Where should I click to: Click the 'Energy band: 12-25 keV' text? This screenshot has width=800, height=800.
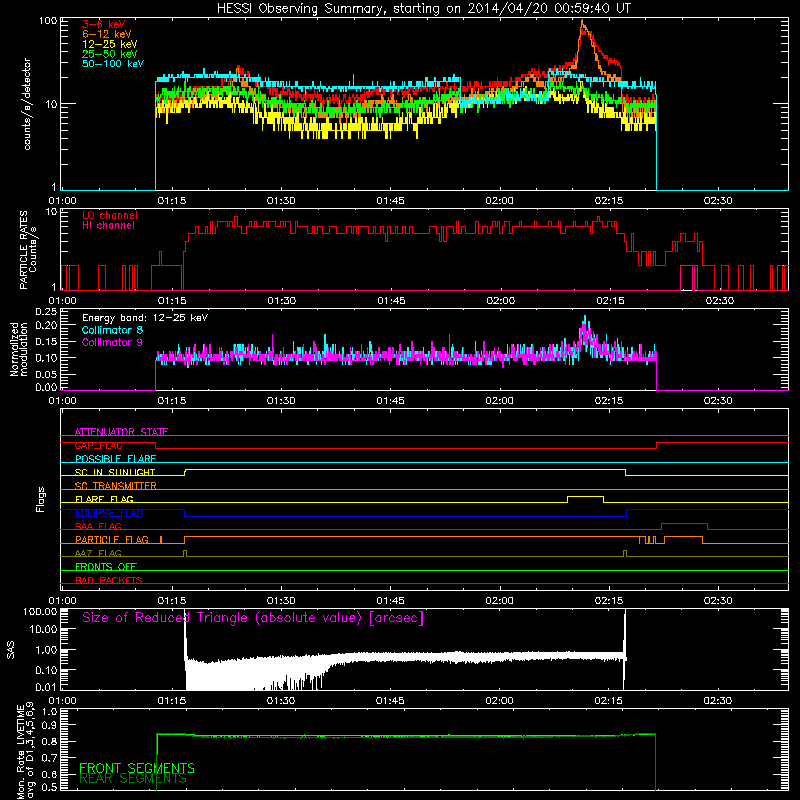[x=145, y=318]
